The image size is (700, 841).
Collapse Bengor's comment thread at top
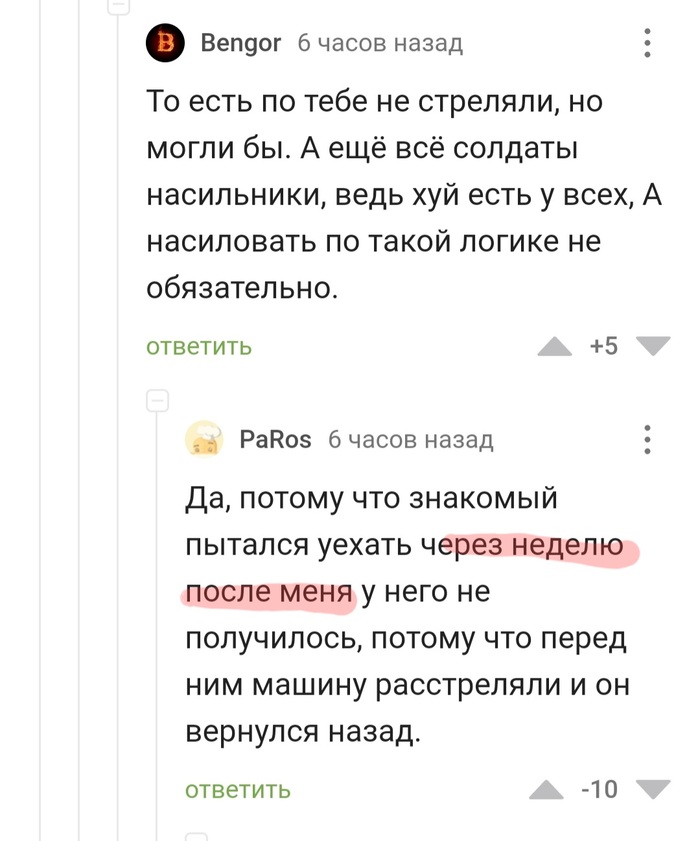pos(118,5)
